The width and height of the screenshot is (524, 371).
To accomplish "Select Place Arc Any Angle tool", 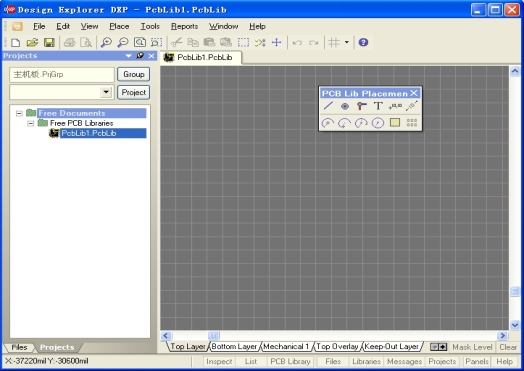I will click(361, 123).
